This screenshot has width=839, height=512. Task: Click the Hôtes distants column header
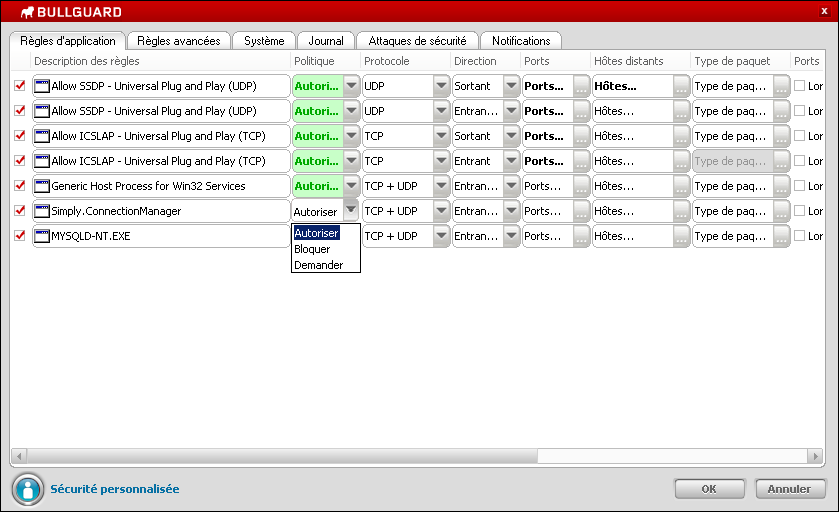point(640,61)
